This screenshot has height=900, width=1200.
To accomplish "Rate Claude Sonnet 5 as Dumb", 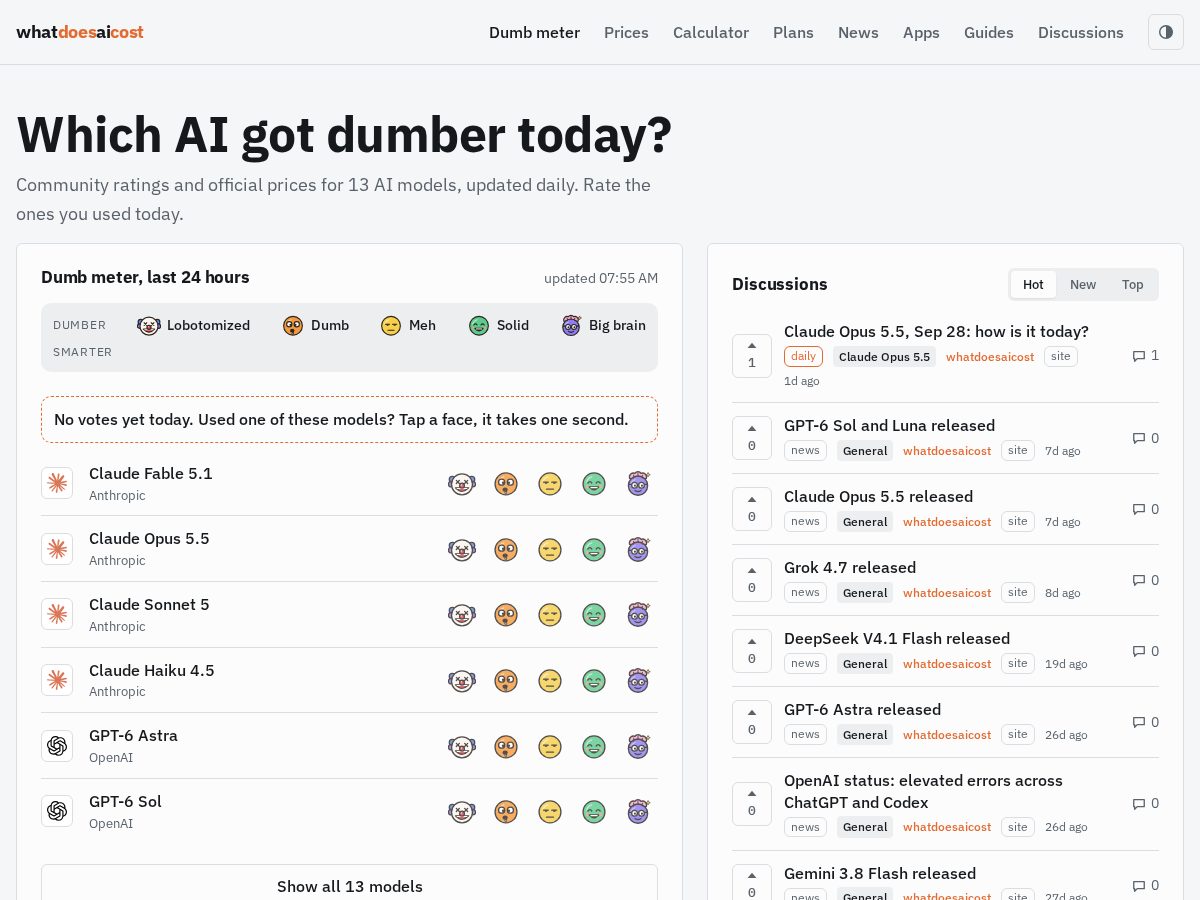I will tap(506, 615).
